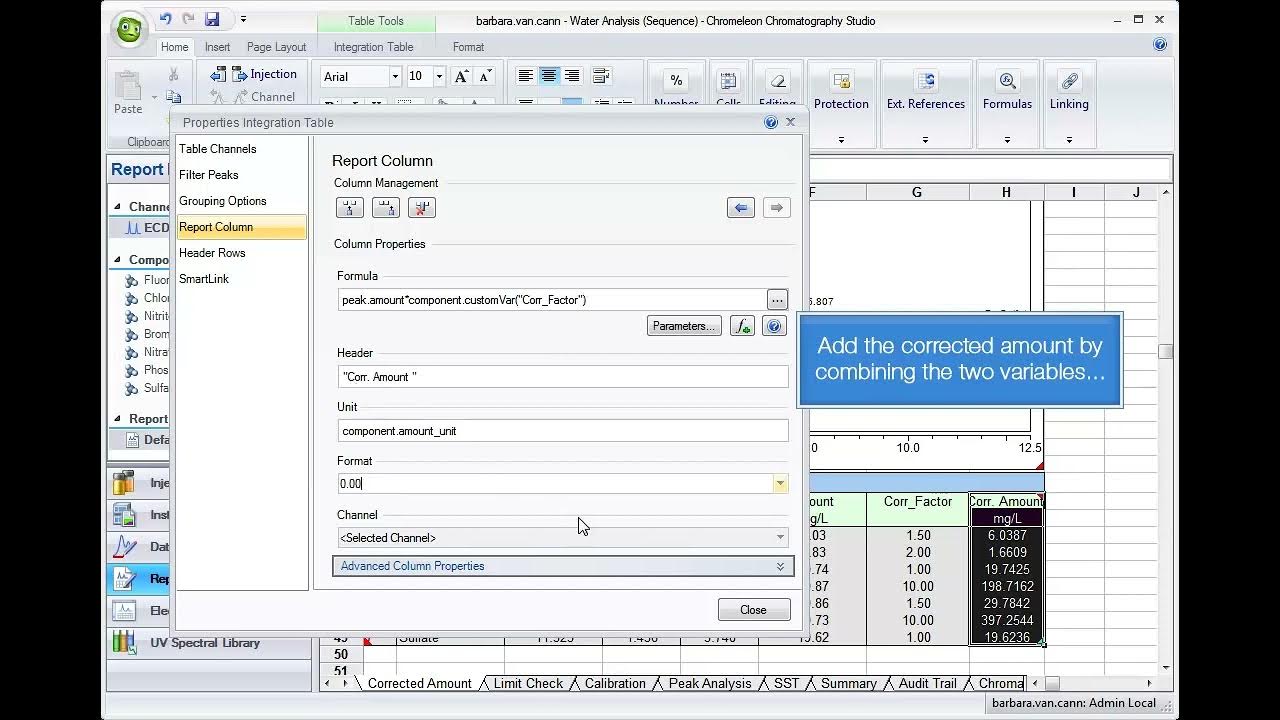Click the add custom formula fx icon
Image resolution: width=1280 pixels, height=720 pixels.
tap(742, 326)
